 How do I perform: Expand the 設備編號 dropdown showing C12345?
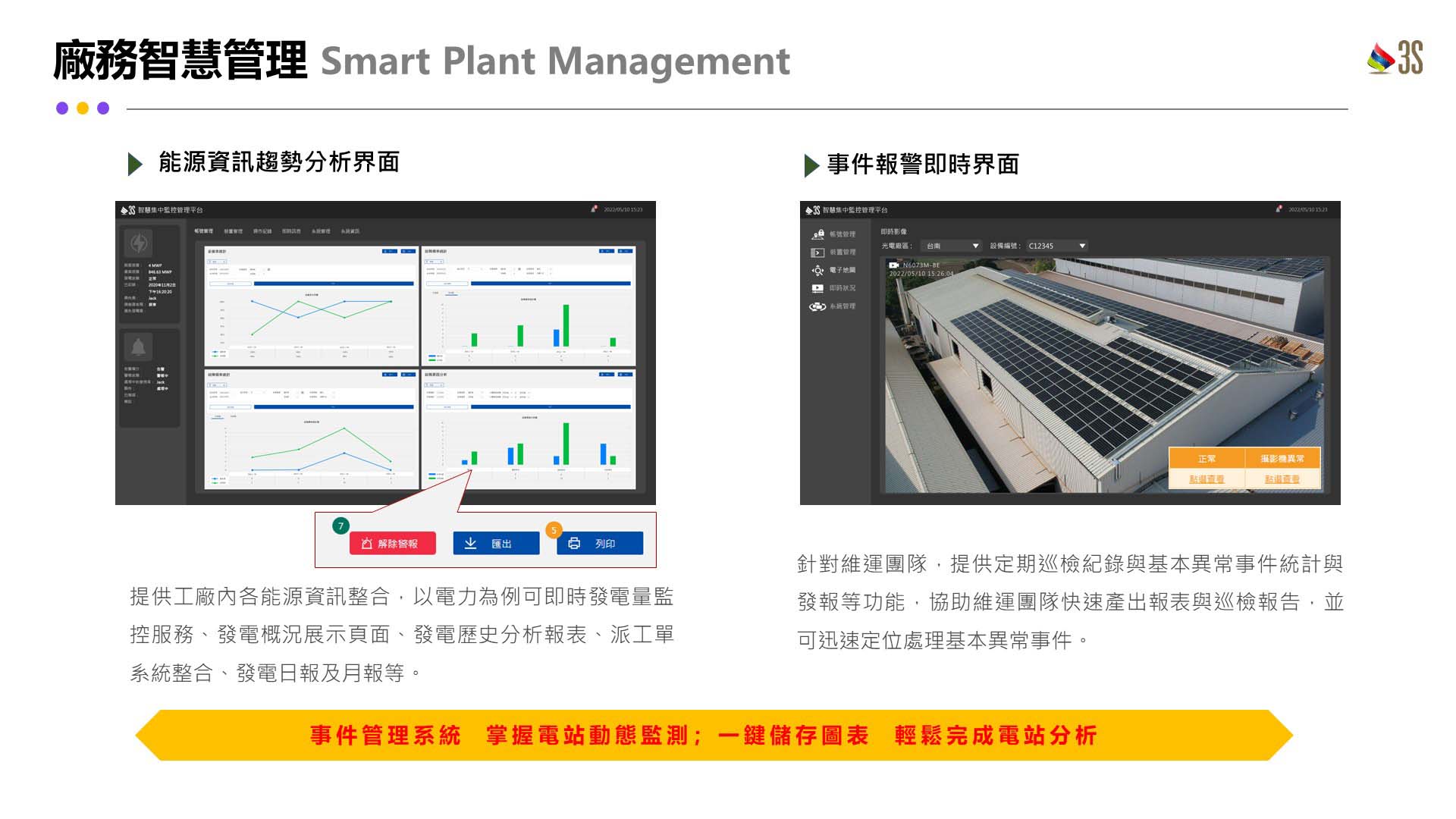pyautogui.click(x=1056, y=246)
